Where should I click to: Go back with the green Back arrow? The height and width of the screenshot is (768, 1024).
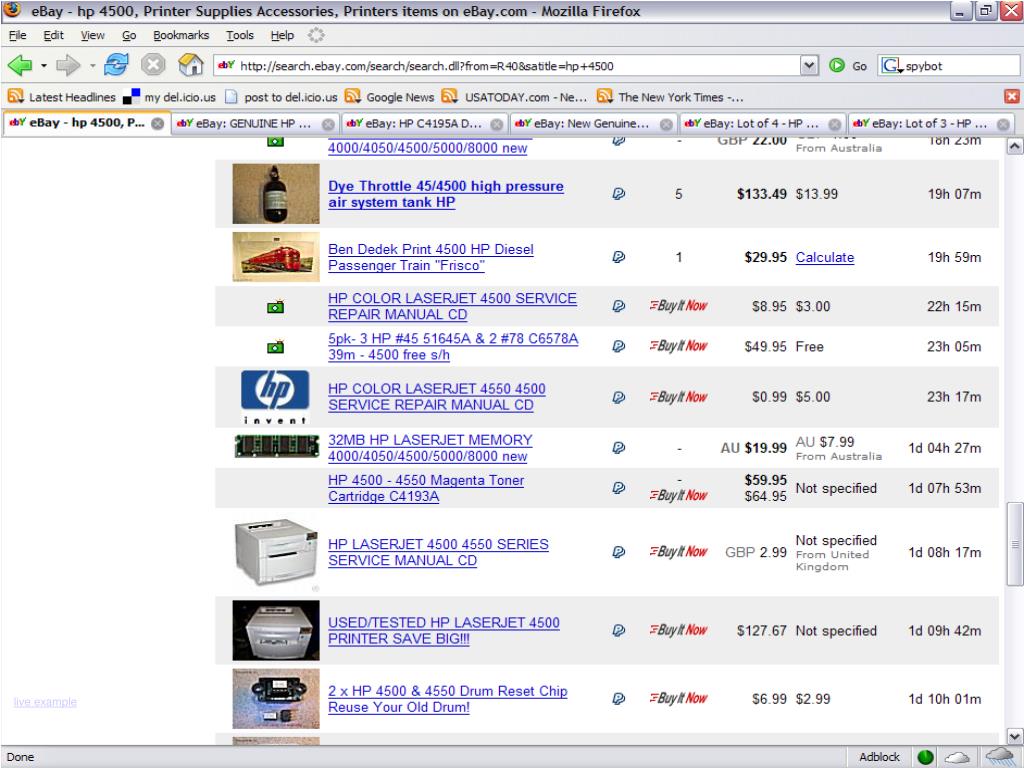(20, 65)
